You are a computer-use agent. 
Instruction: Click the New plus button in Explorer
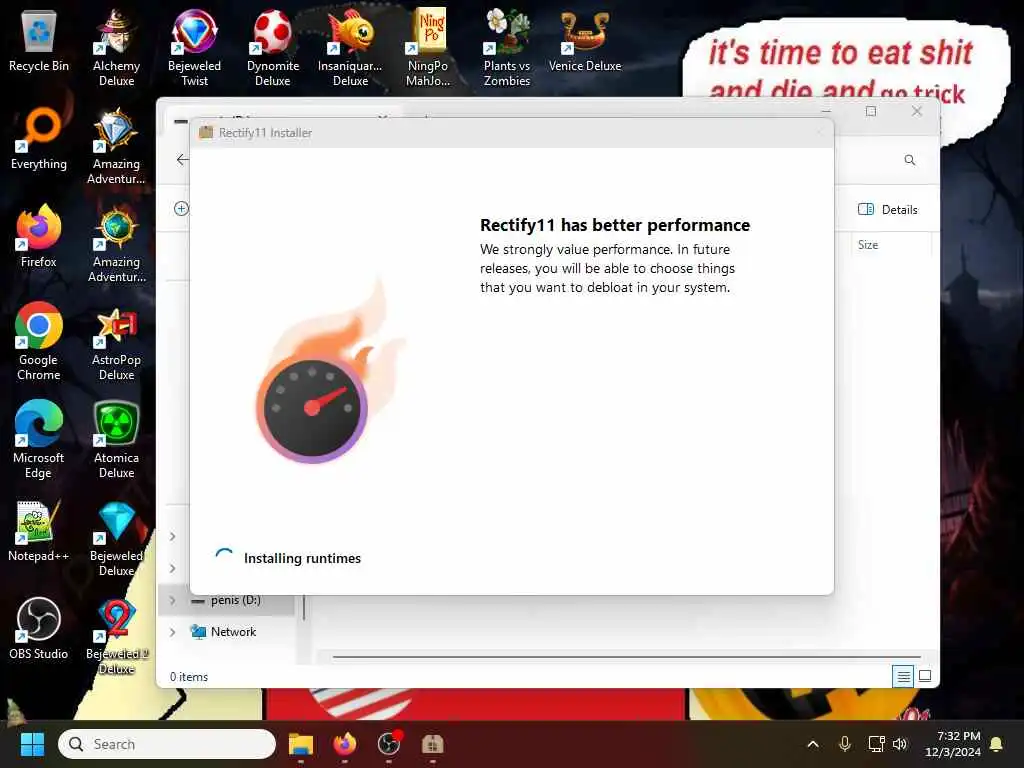coord(182,208)
